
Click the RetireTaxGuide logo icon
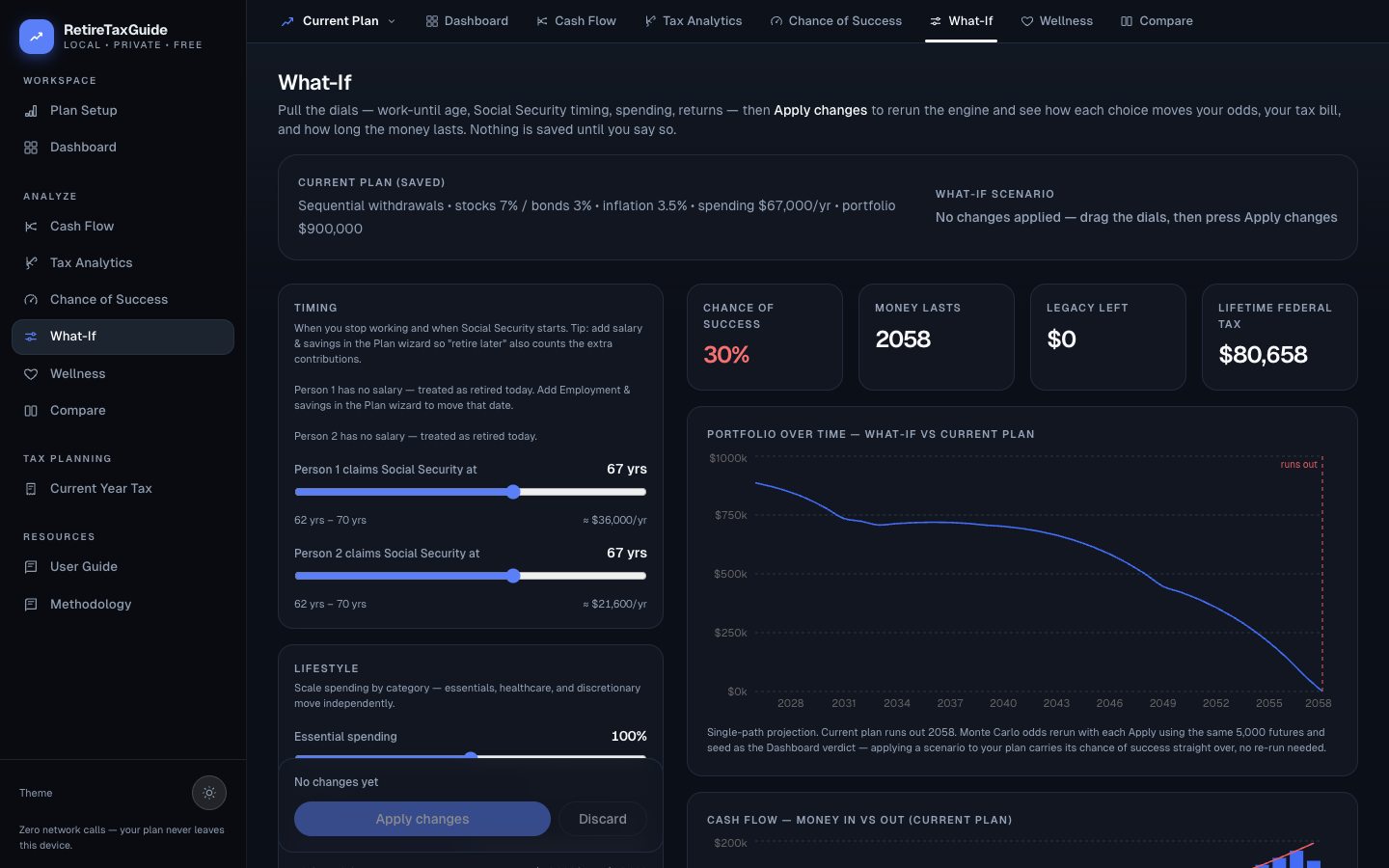click(x=37, y=37)
